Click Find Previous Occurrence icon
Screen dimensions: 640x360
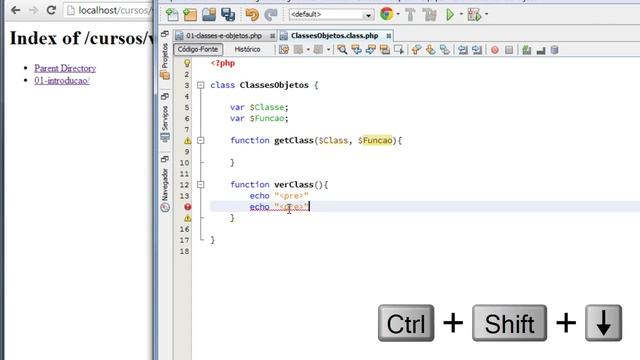tap(356, 50)
